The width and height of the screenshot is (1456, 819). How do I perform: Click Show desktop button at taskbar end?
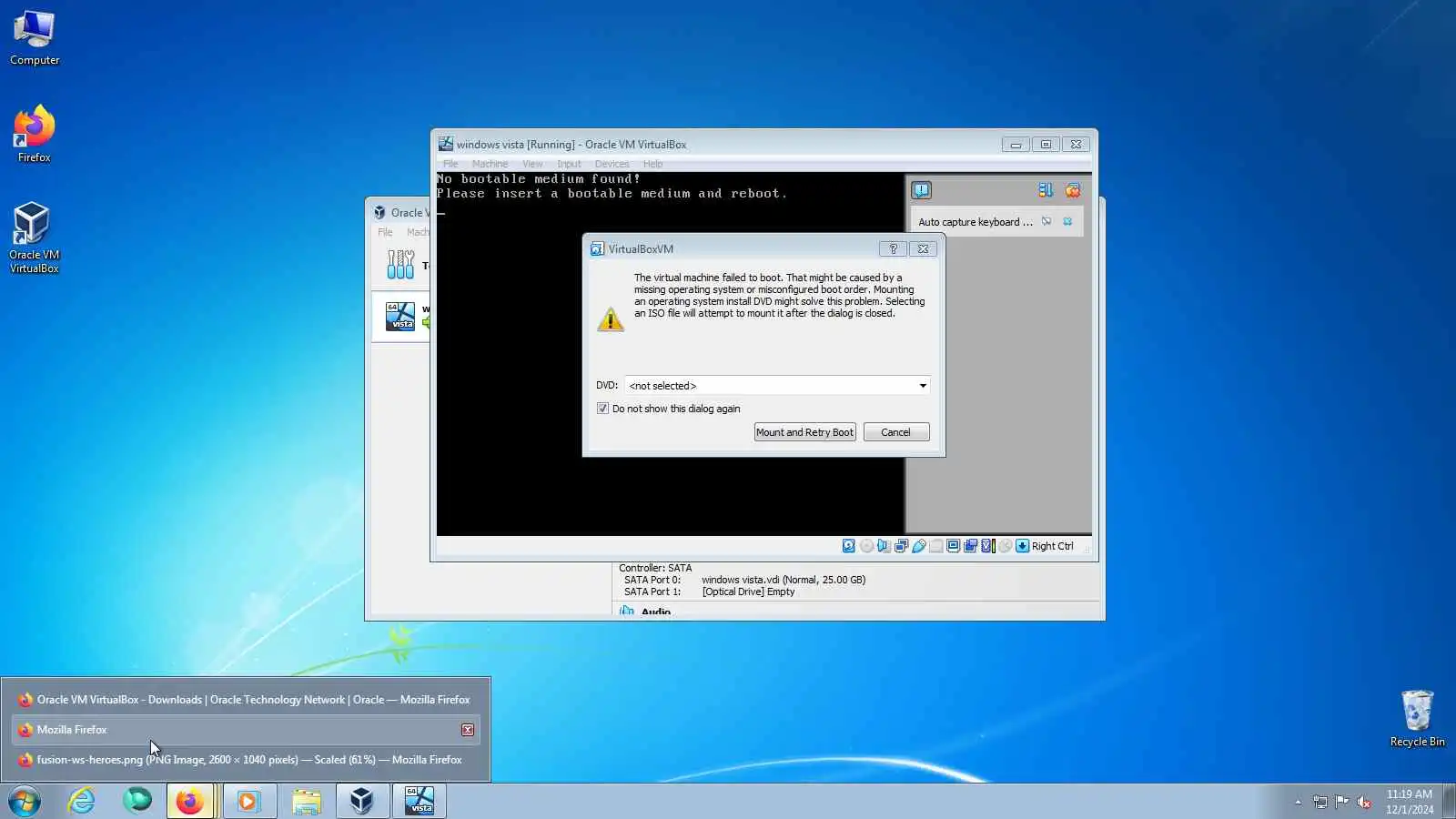tap(1449, 802)
